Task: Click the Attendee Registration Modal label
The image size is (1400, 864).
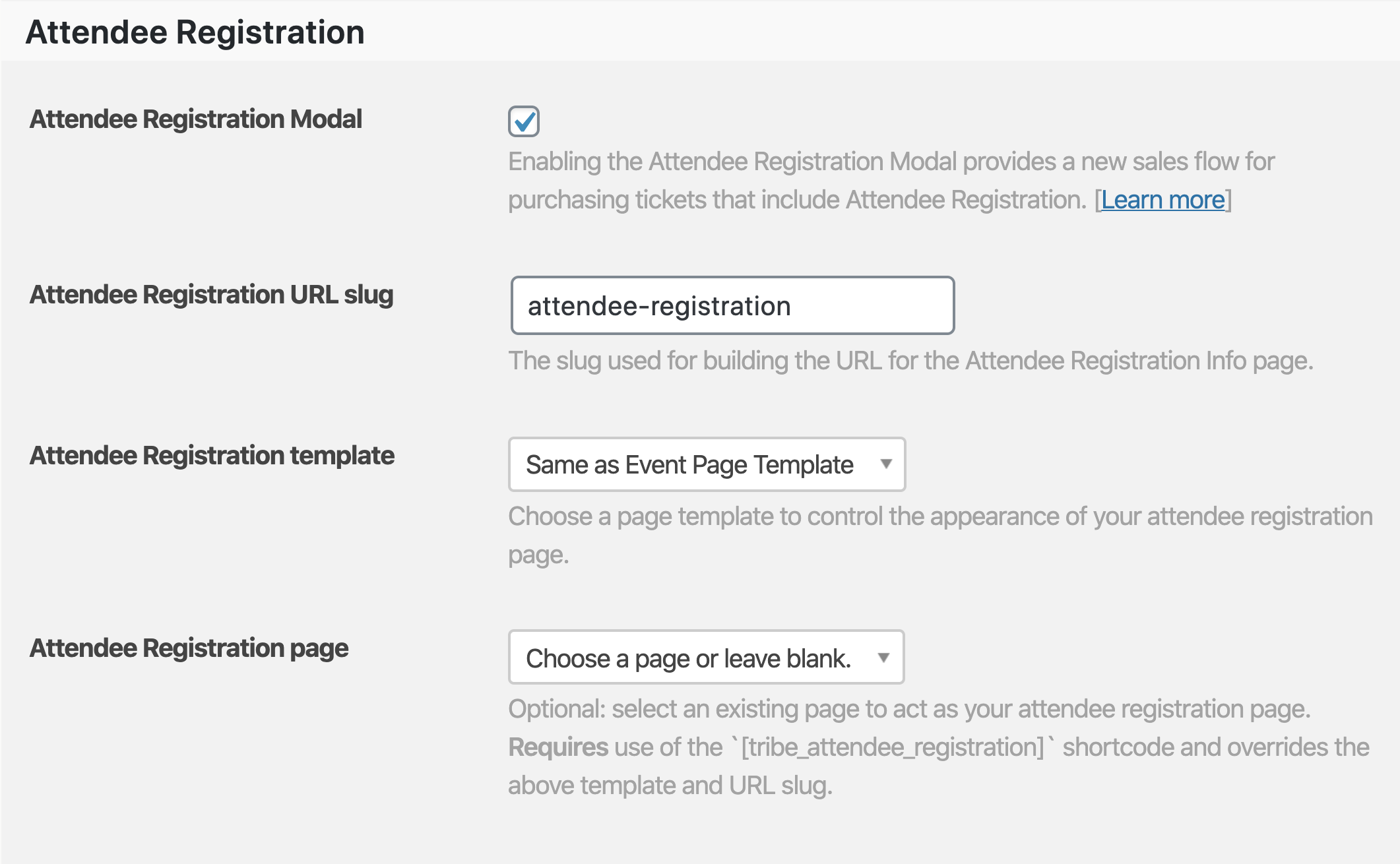Action: 196,119
